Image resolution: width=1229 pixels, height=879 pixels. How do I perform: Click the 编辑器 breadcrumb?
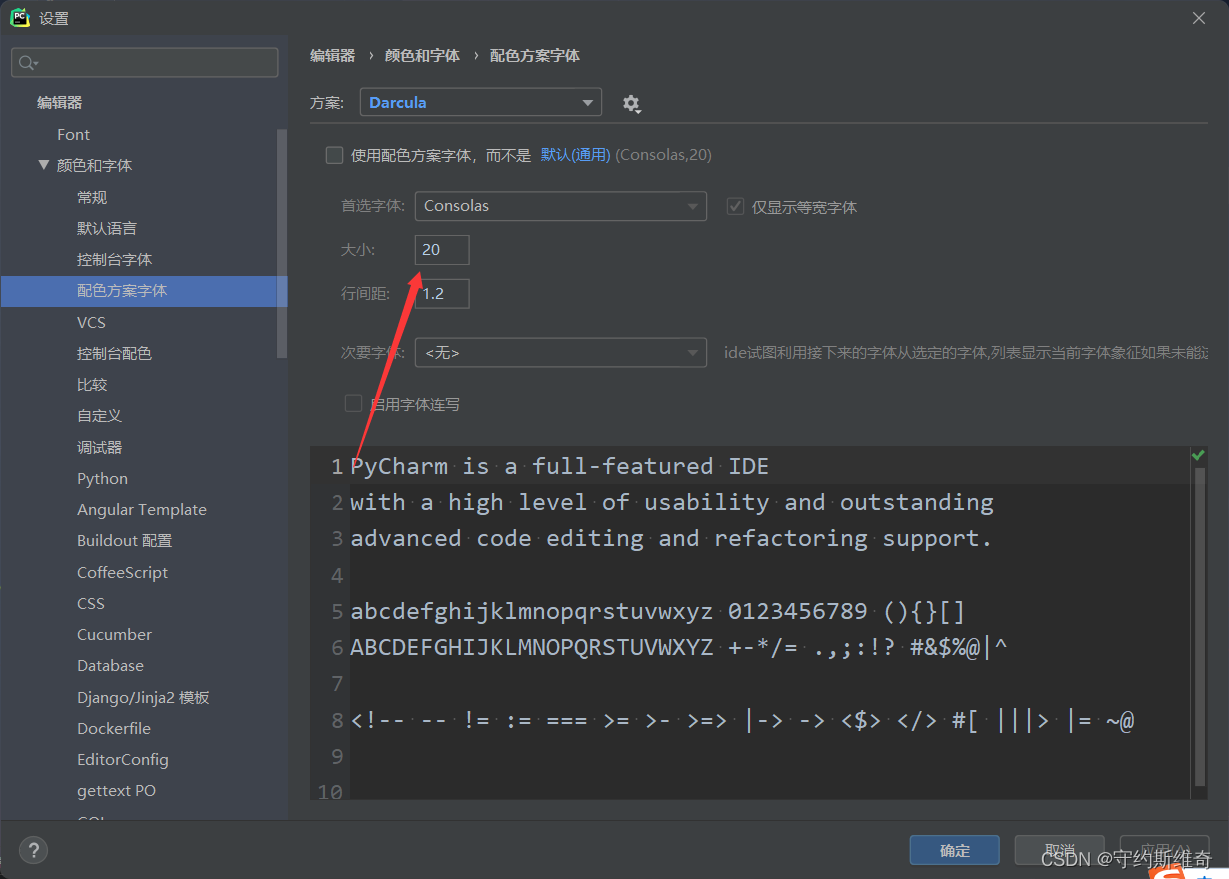(x=333, y=56)
